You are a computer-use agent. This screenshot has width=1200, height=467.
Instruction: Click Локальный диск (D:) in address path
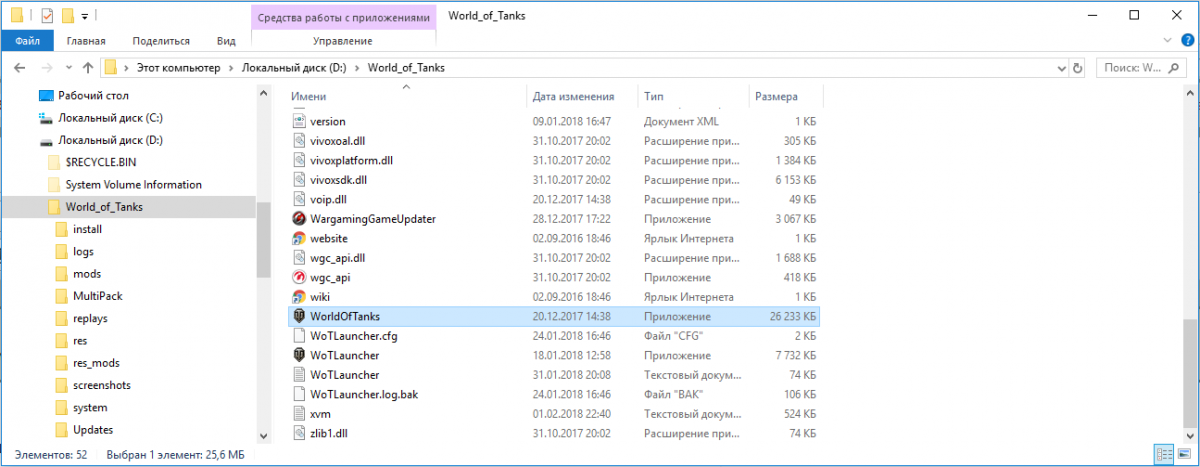[294, 68]
